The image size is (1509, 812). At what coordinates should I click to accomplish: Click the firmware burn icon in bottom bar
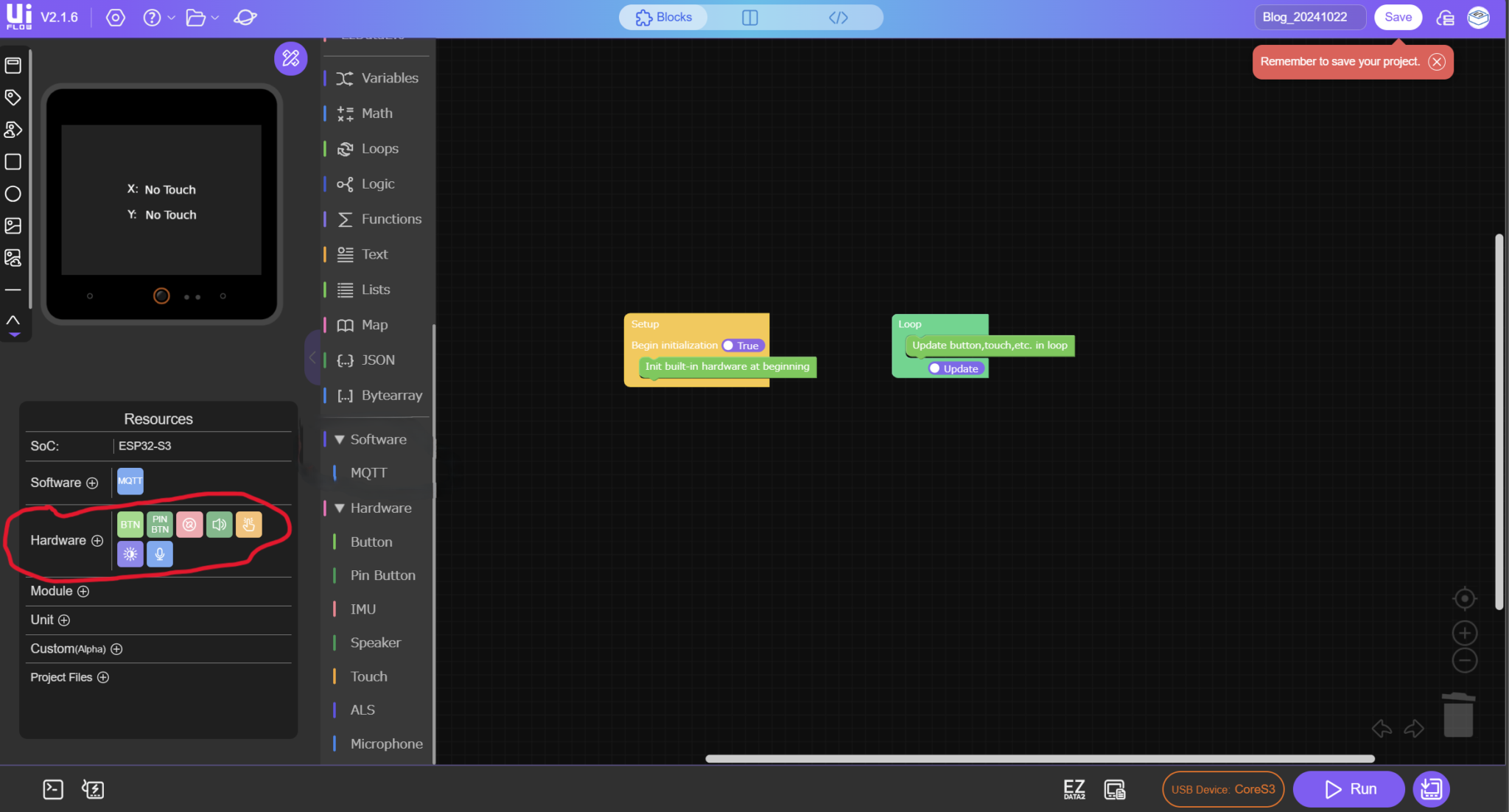pyautogui.click(x=93, y=788)
